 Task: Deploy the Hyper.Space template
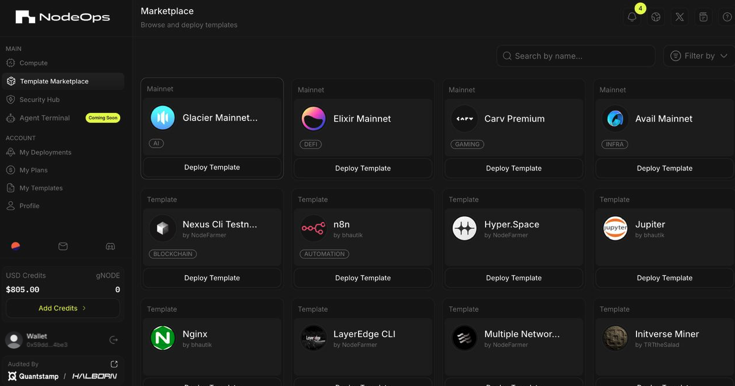[514, 278]
